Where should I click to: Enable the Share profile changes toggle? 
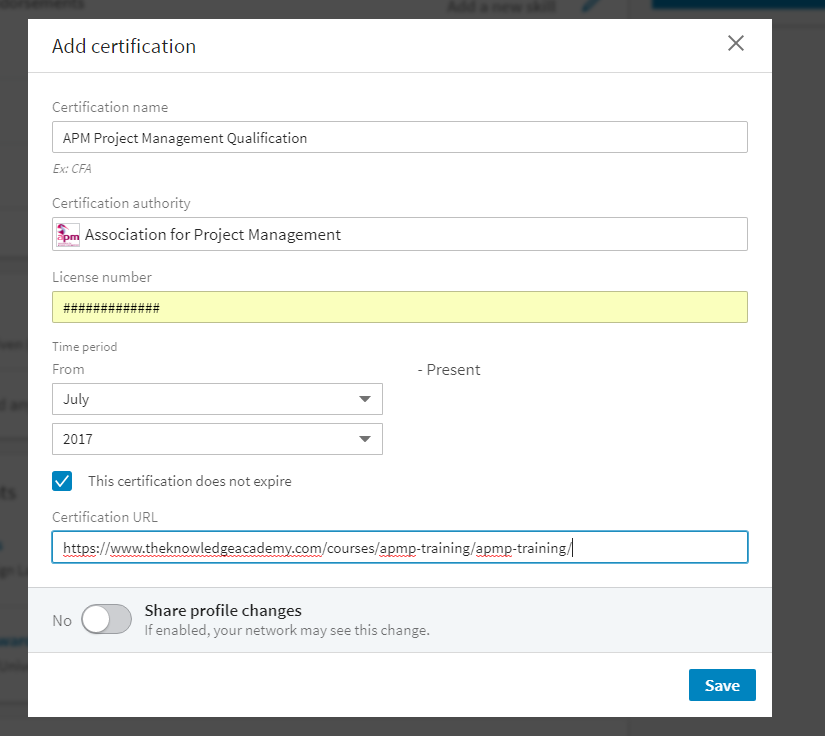[107, 620]
